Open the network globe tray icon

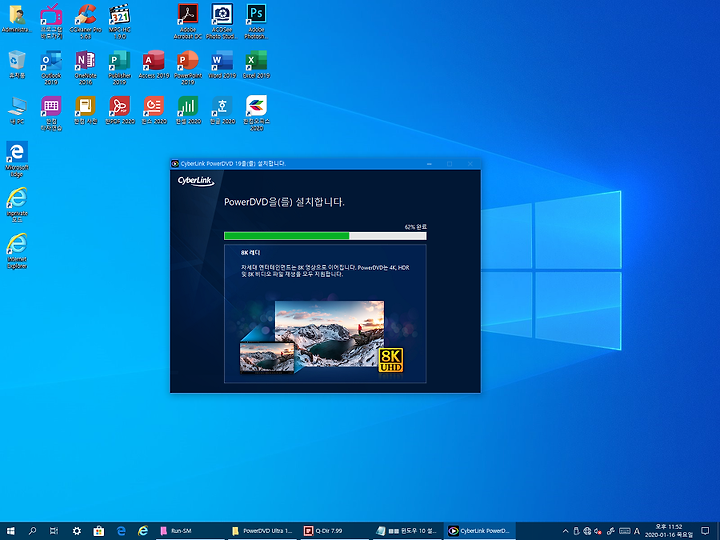(587, 531)
